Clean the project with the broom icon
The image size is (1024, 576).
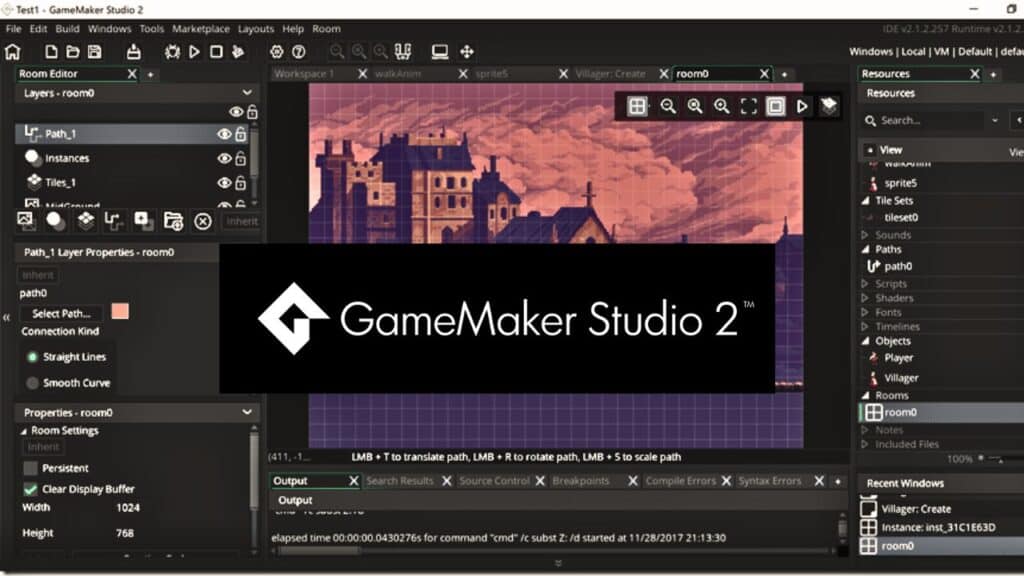click(x=238, y=52)
